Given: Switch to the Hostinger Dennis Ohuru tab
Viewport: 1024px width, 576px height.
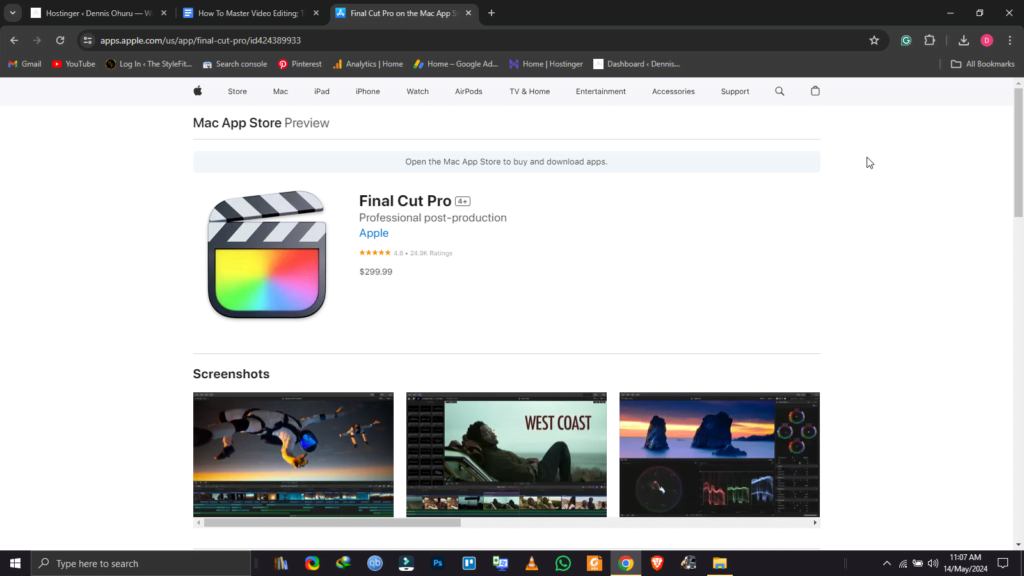Looking at the screenshot, I should (x=98, y=13).
